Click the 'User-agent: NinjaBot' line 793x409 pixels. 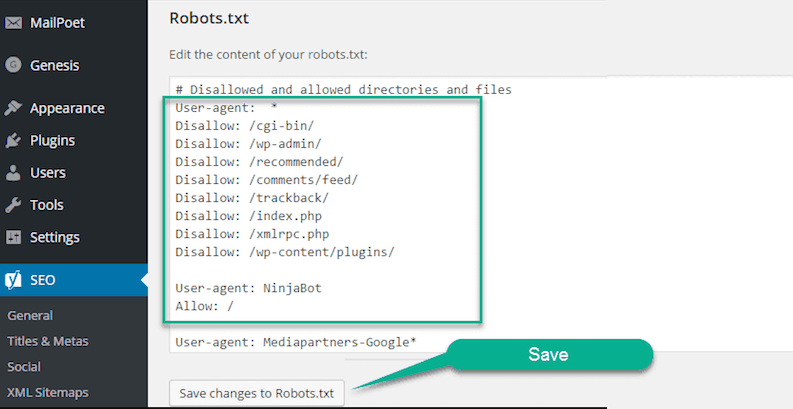click(x=248, y=288)
